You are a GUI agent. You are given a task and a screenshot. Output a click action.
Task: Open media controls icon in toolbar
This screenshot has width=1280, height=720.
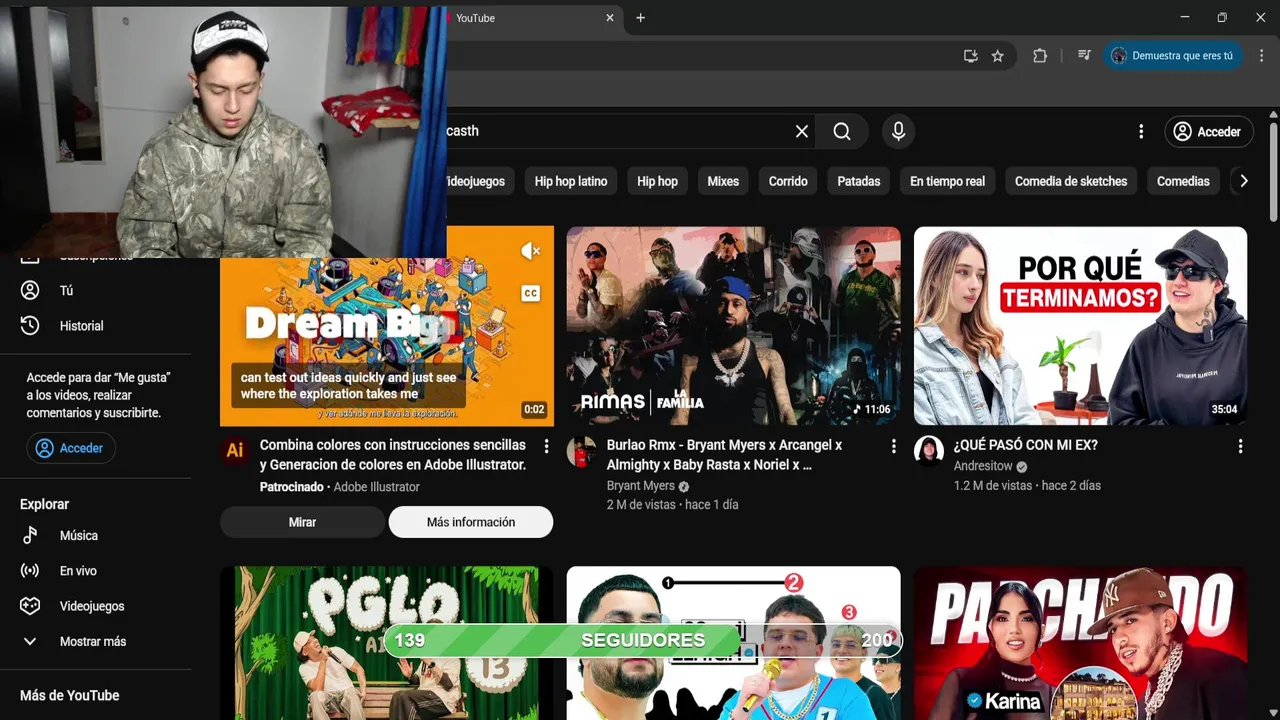pos(1084,56)
